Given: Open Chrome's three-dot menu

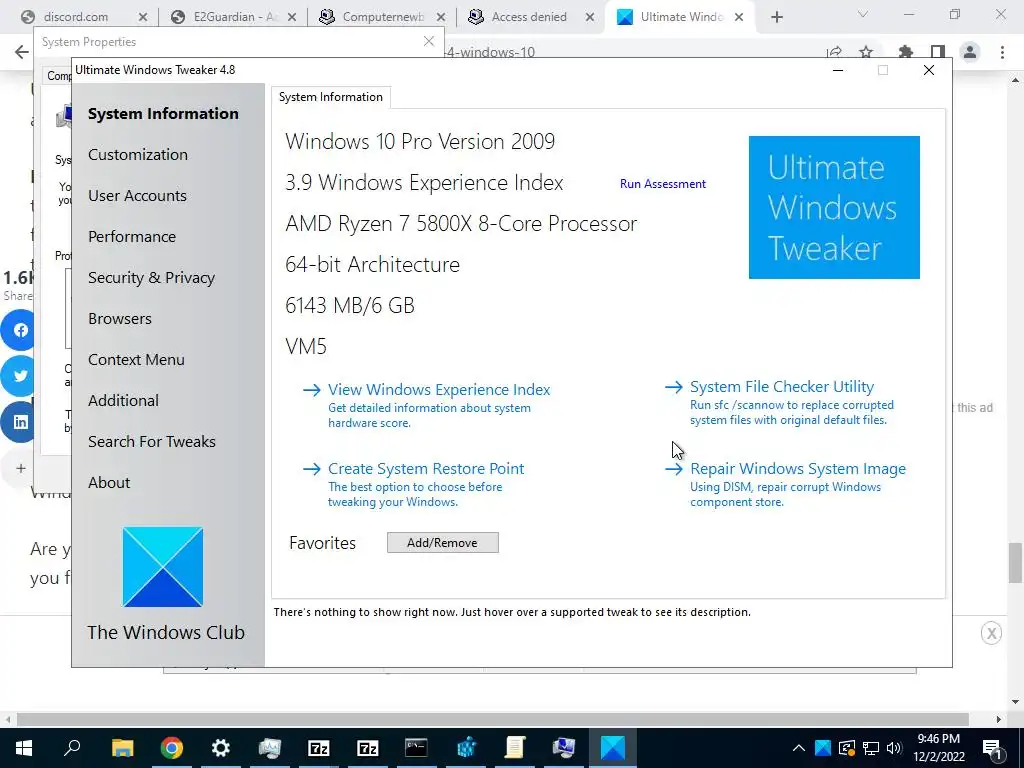Looking at the screenshot, I should coord(1002,52).
